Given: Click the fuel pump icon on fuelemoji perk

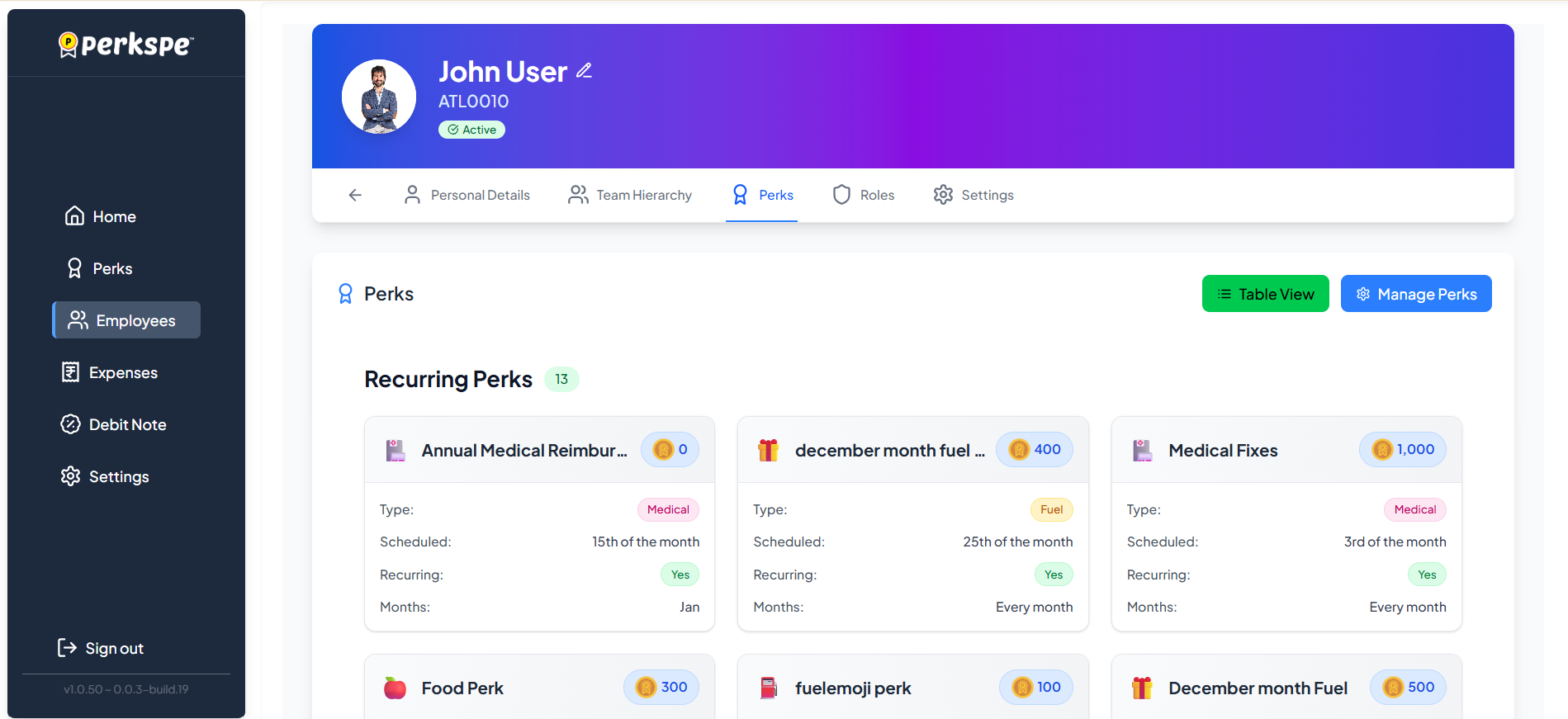Looking at the screenshot, I should (768, 688).
